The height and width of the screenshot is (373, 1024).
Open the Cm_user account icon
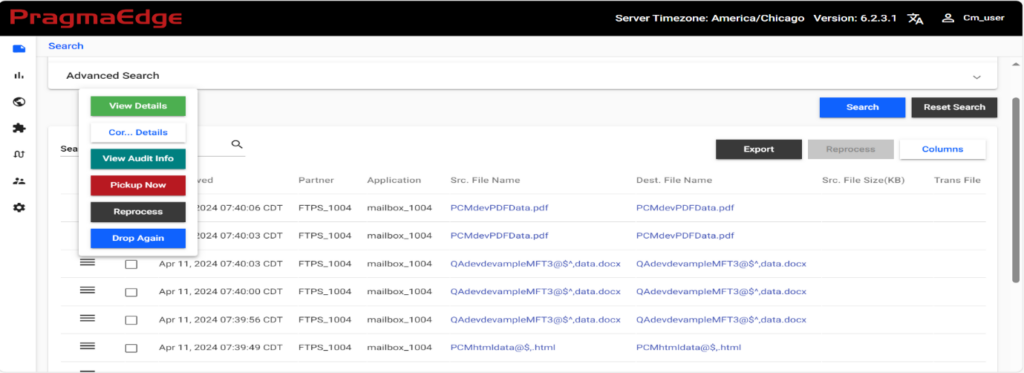coord(948,18)
